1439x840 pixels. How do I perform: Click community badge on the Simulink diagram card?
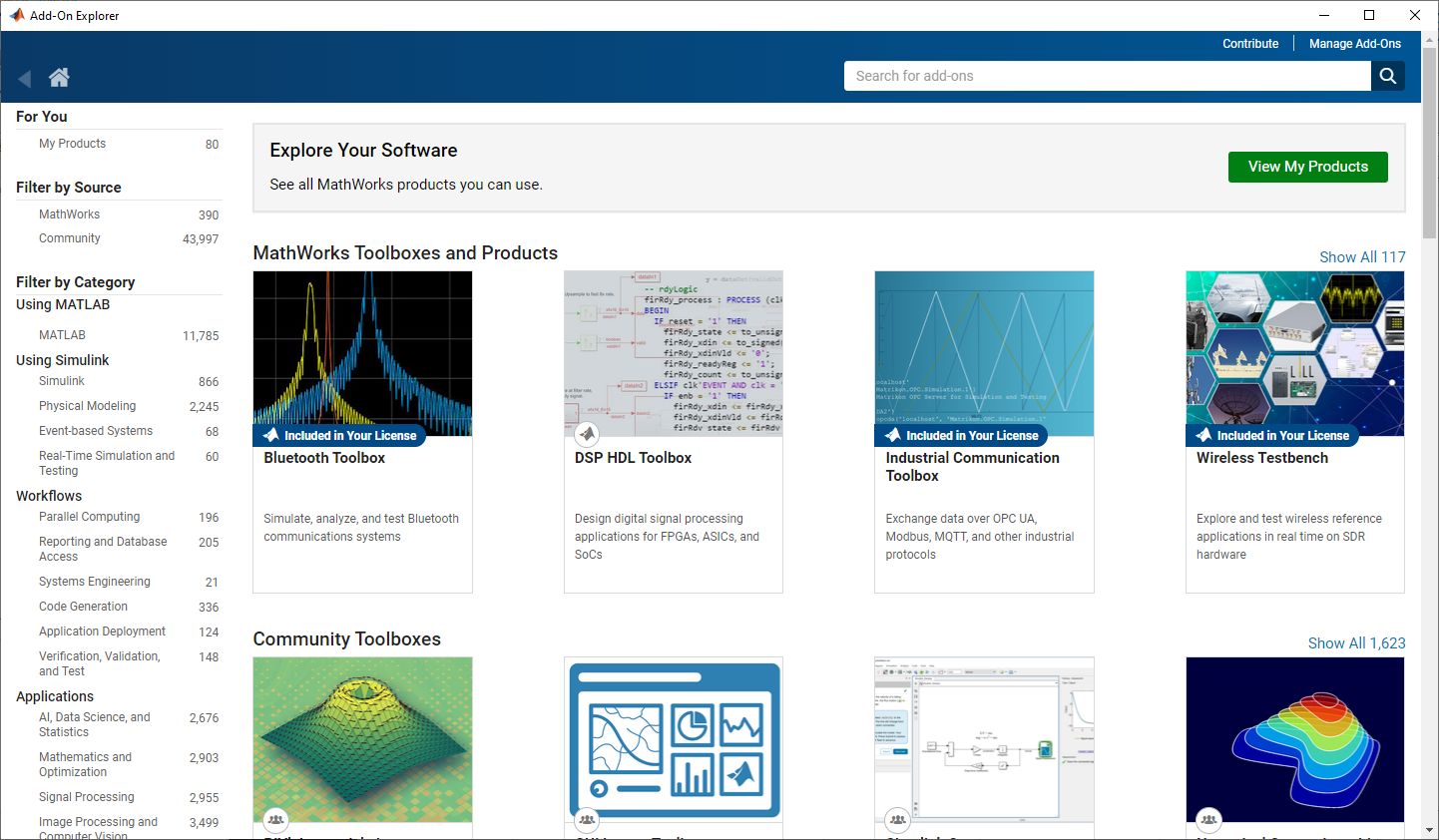898,820
